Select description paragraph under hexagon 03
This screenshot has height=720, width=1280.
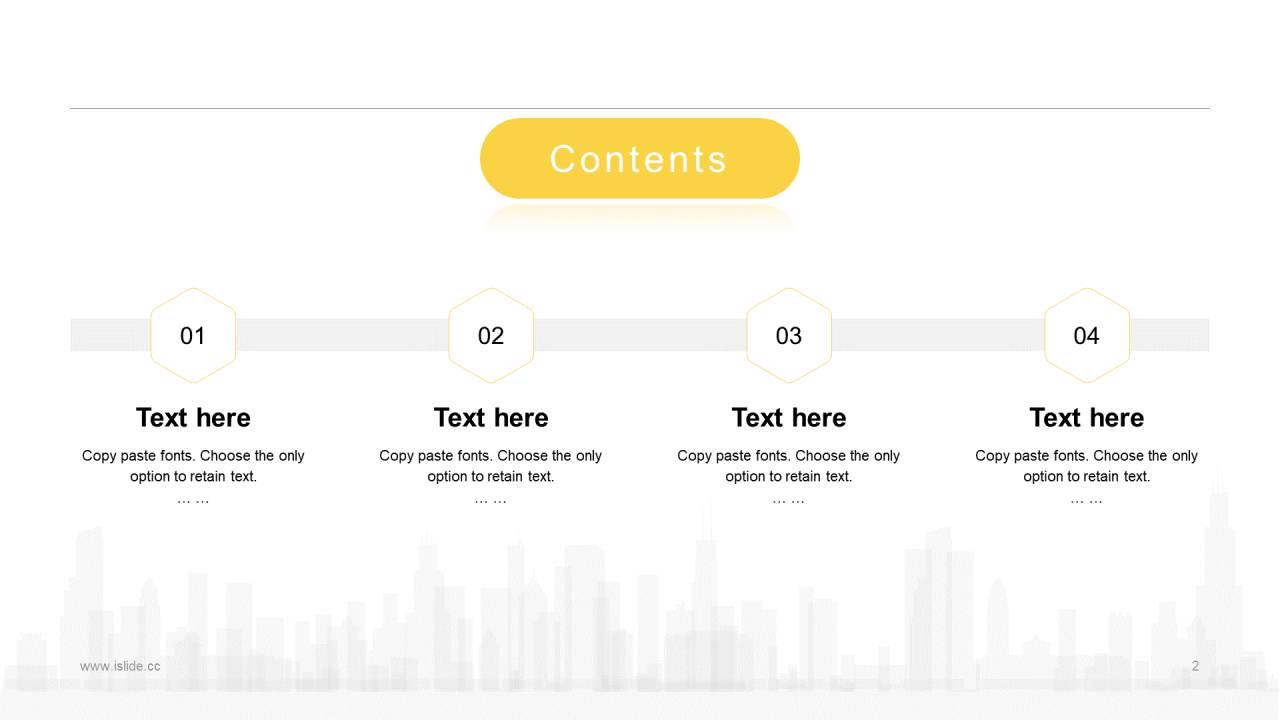789,476
